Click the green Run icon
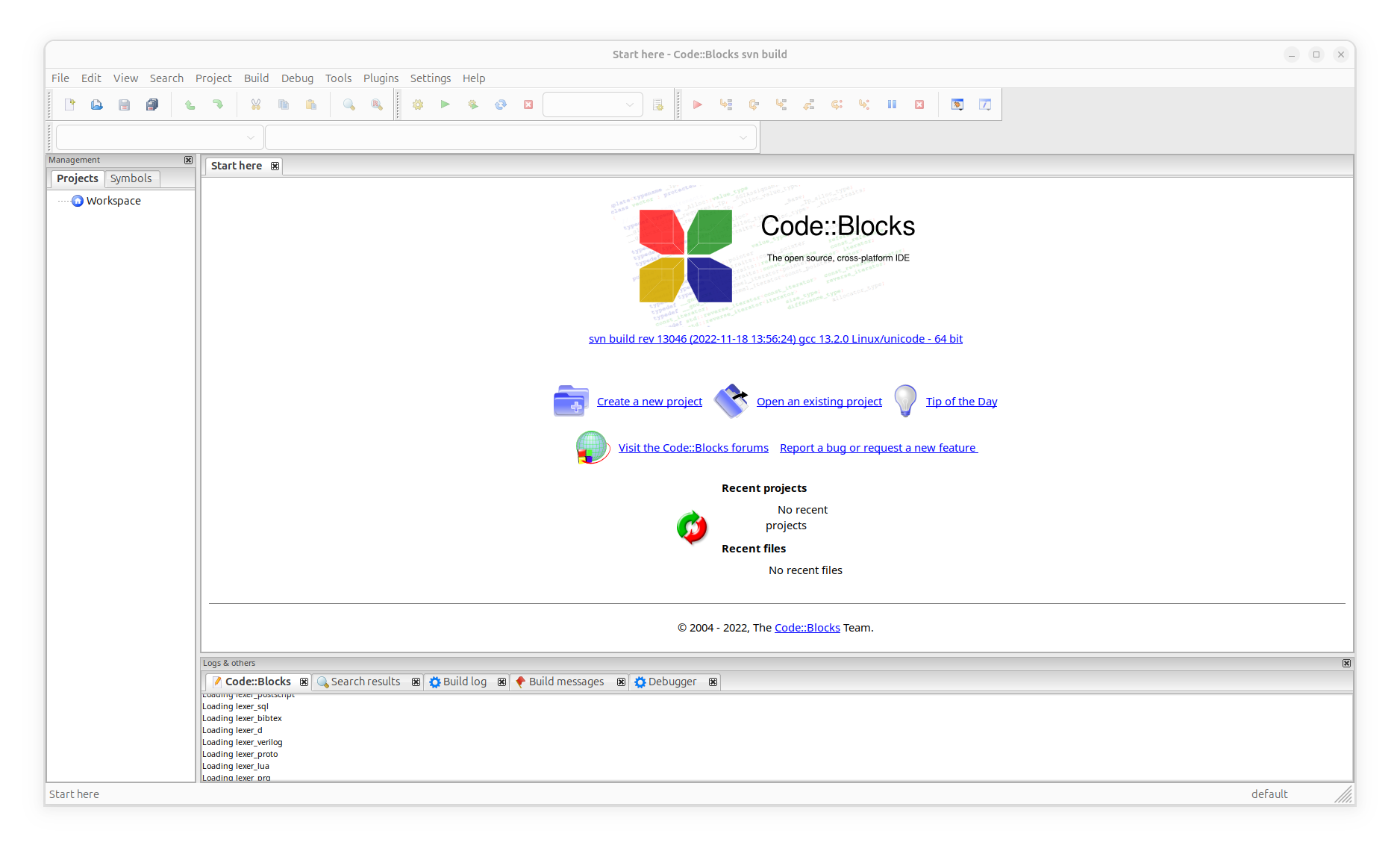 446,105
